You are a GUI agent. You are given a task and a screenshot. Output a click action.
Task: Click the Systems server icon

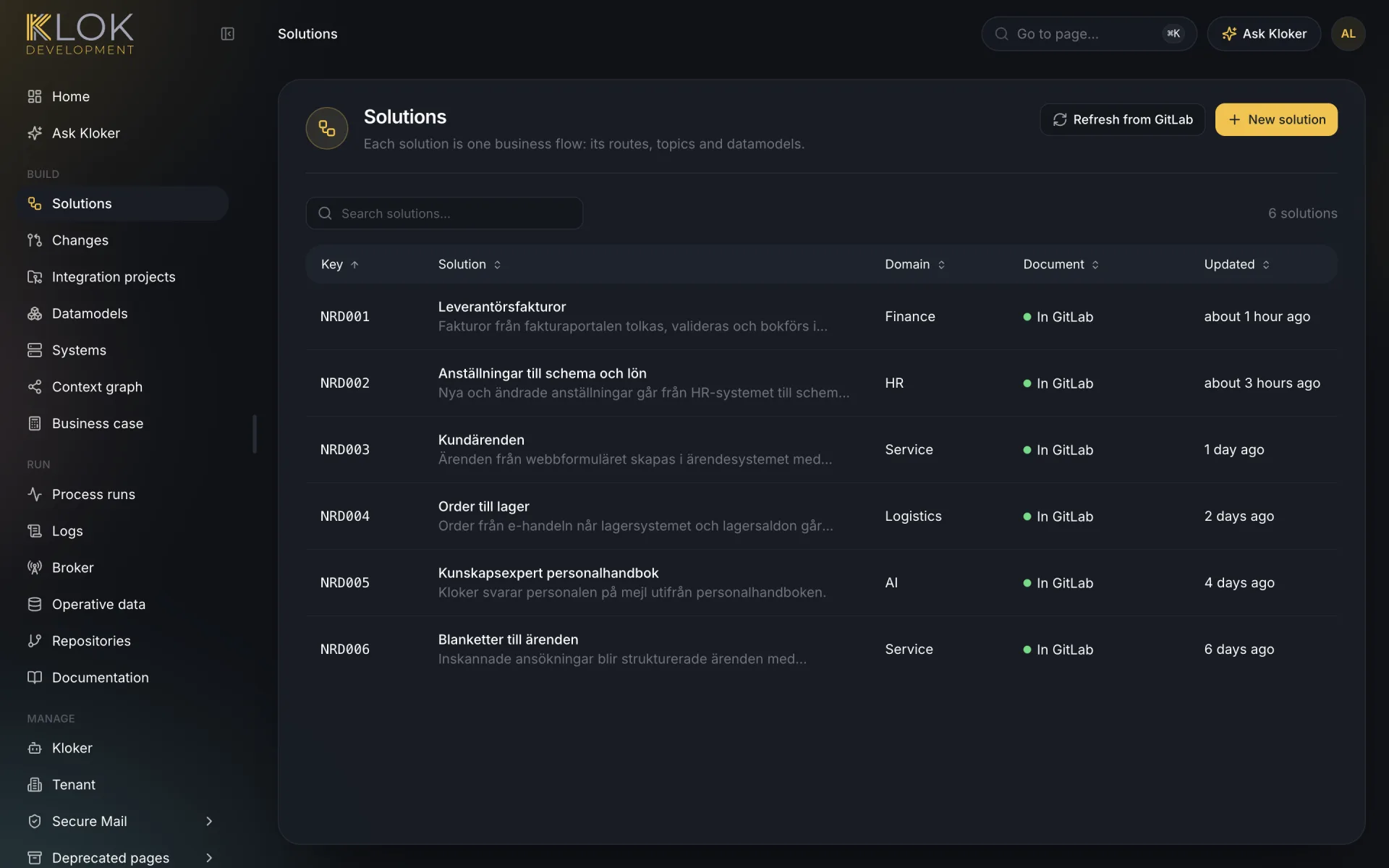click(x=34, y=350)
